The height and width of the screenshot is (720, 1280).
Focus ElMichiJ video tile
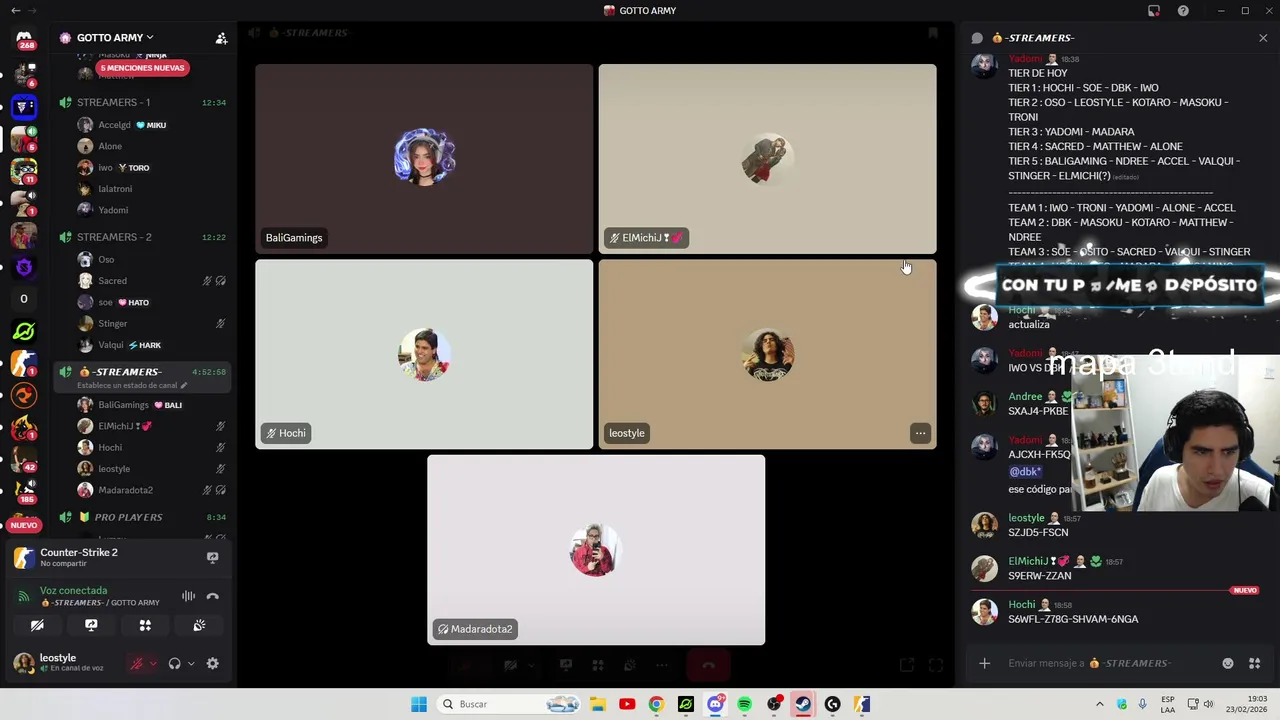pyautogui.click(x=767, y=159)
